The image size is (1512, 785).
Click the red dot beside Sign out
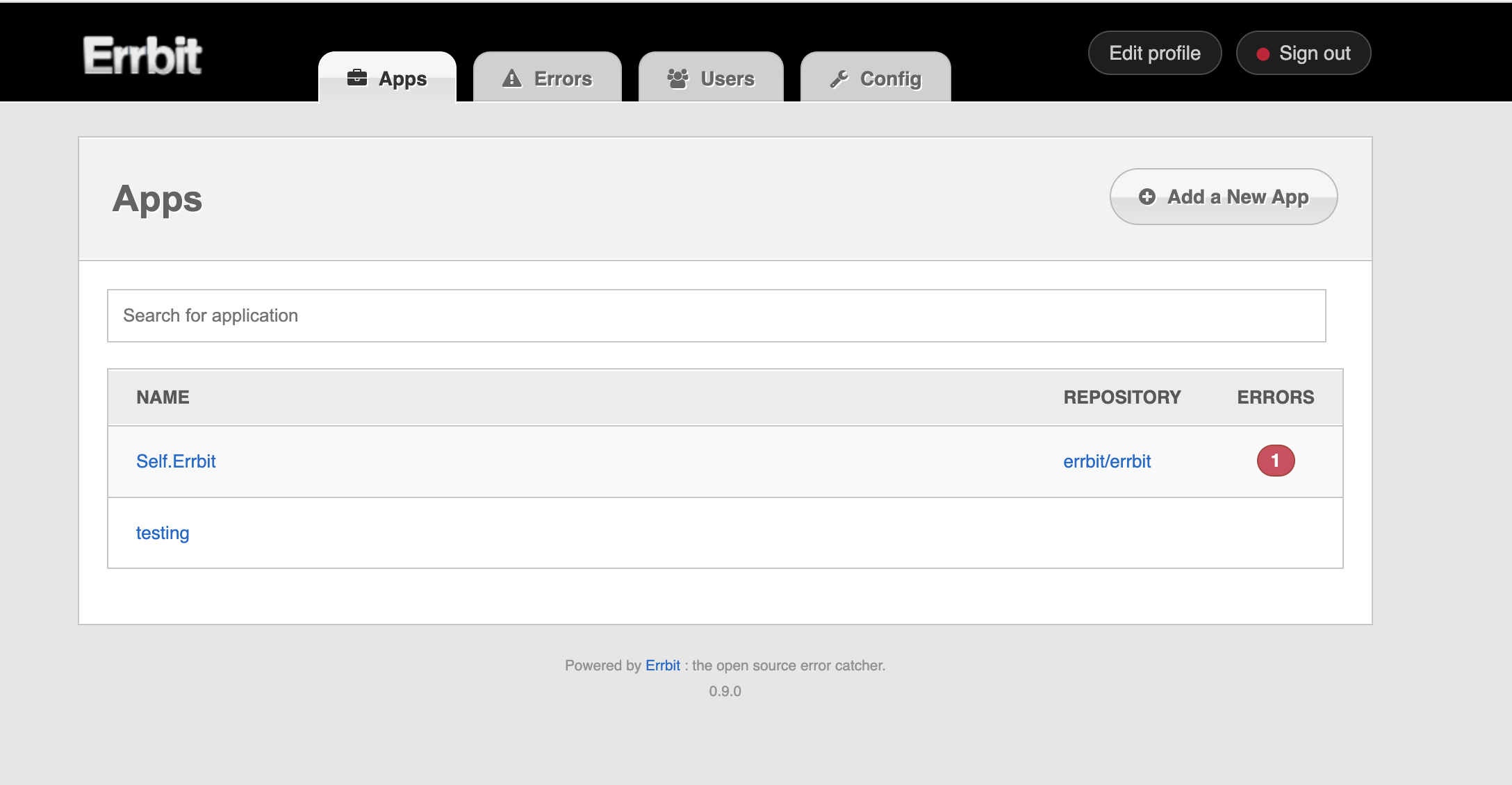pyautogui.click(x=1263, y=54)
